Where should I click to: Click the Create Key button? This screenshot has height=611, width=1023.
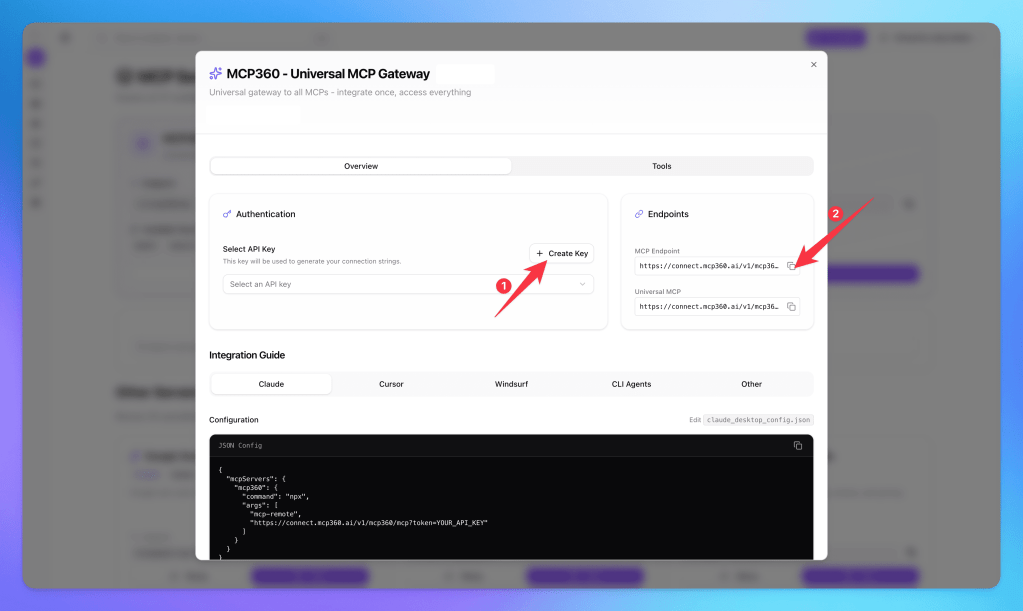pos(561,253)
